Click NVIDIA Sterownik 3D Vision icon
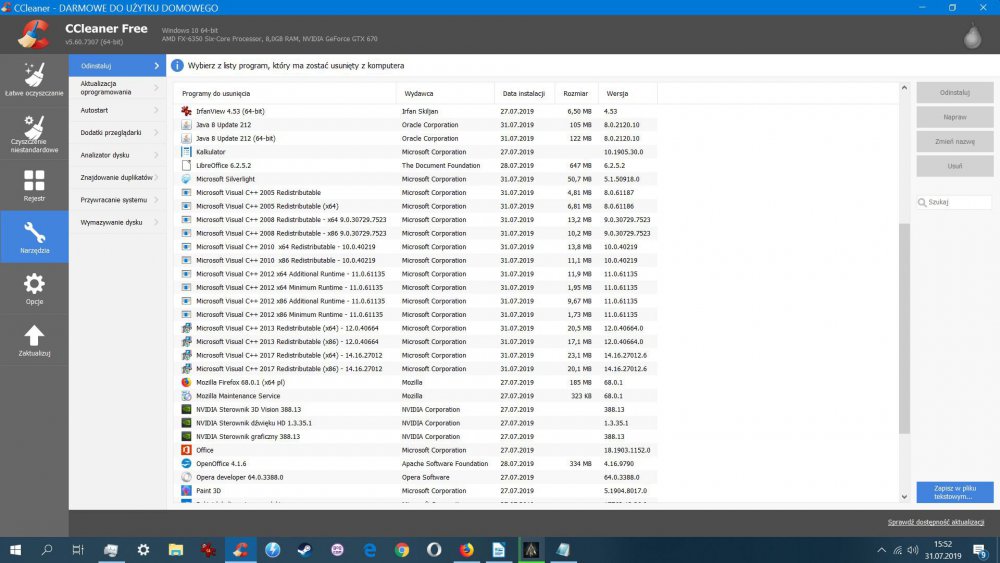Image resolution: width=1000 pixels, height=563 pixels. tap(186, 409)
